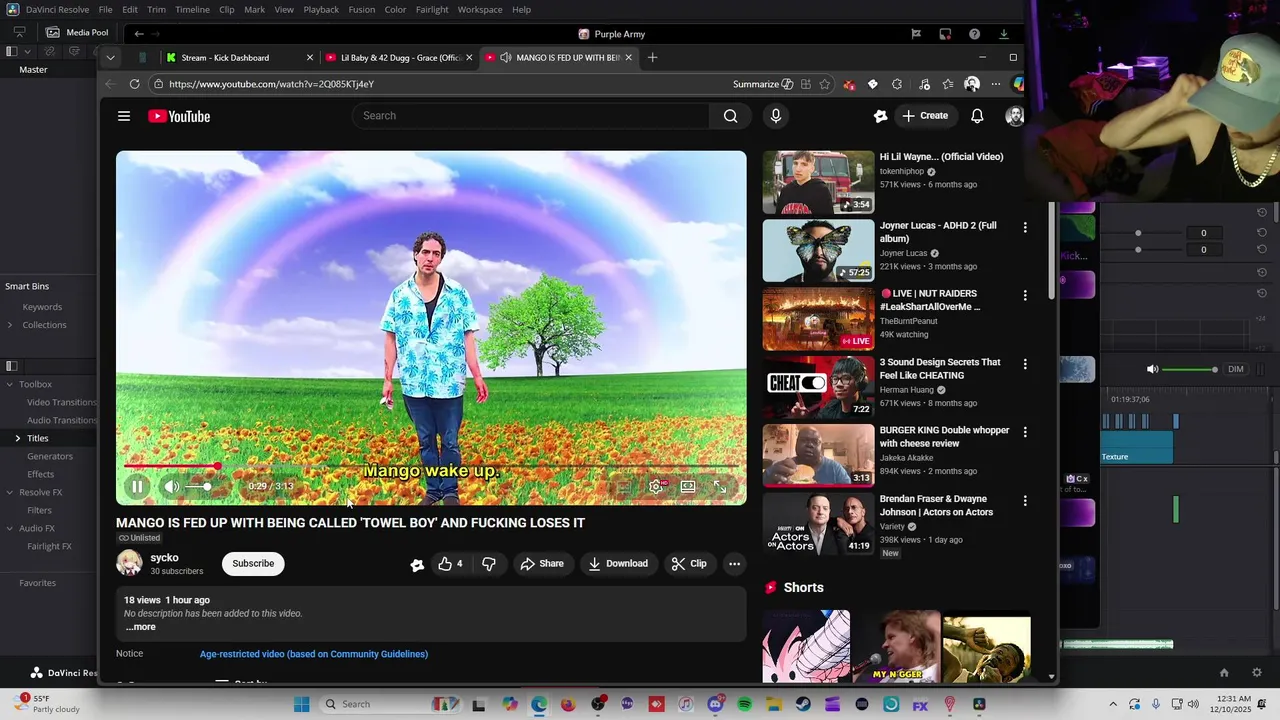Open the sycko channel avatar
Viewport: 1280px width, 720px height.
(x=129, y=564)
